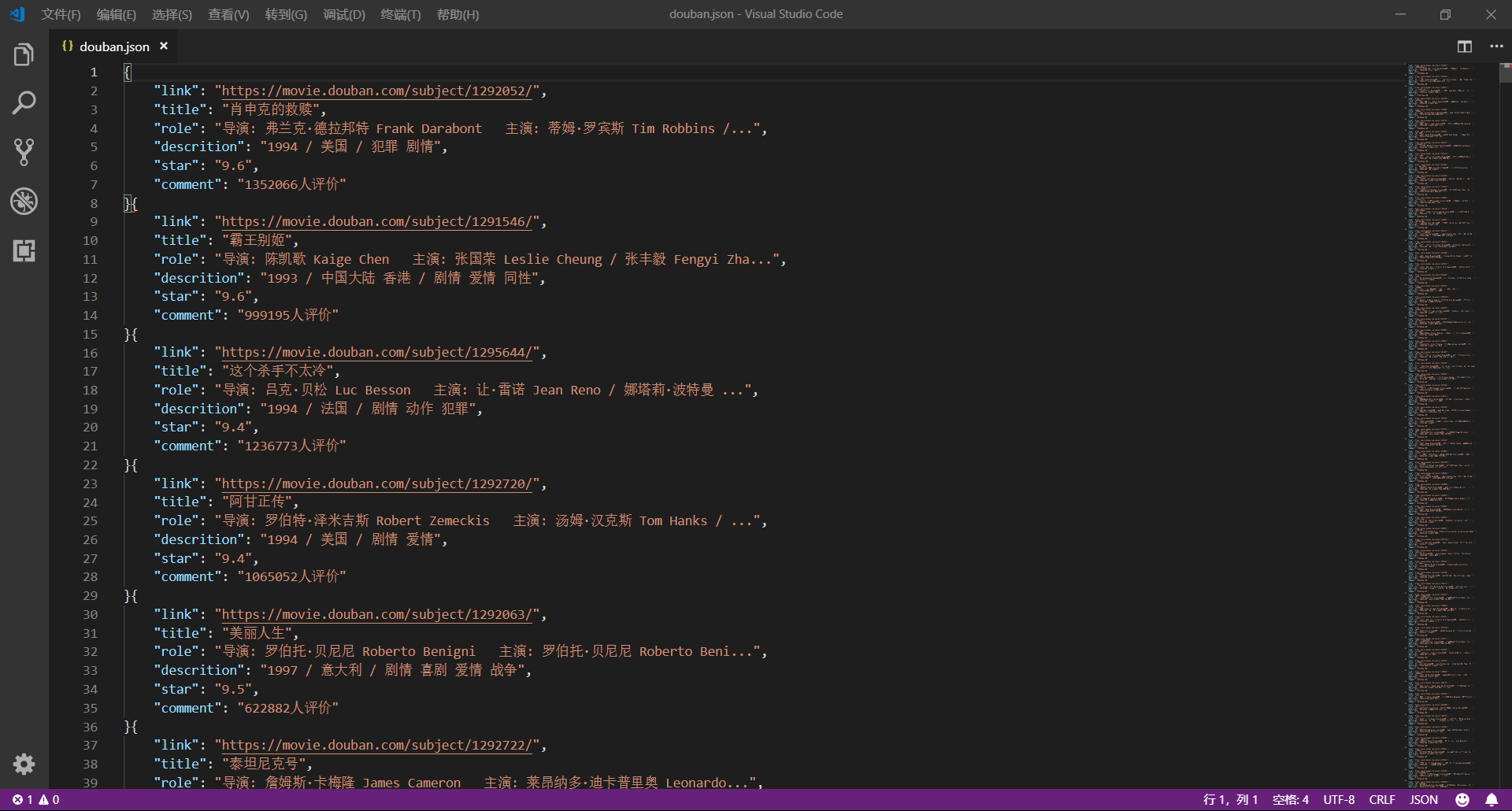Viewport: 1512px width, 811px height.
Task: Click description text 1993 / 中国大陆 香港
Action: point(339,278)
